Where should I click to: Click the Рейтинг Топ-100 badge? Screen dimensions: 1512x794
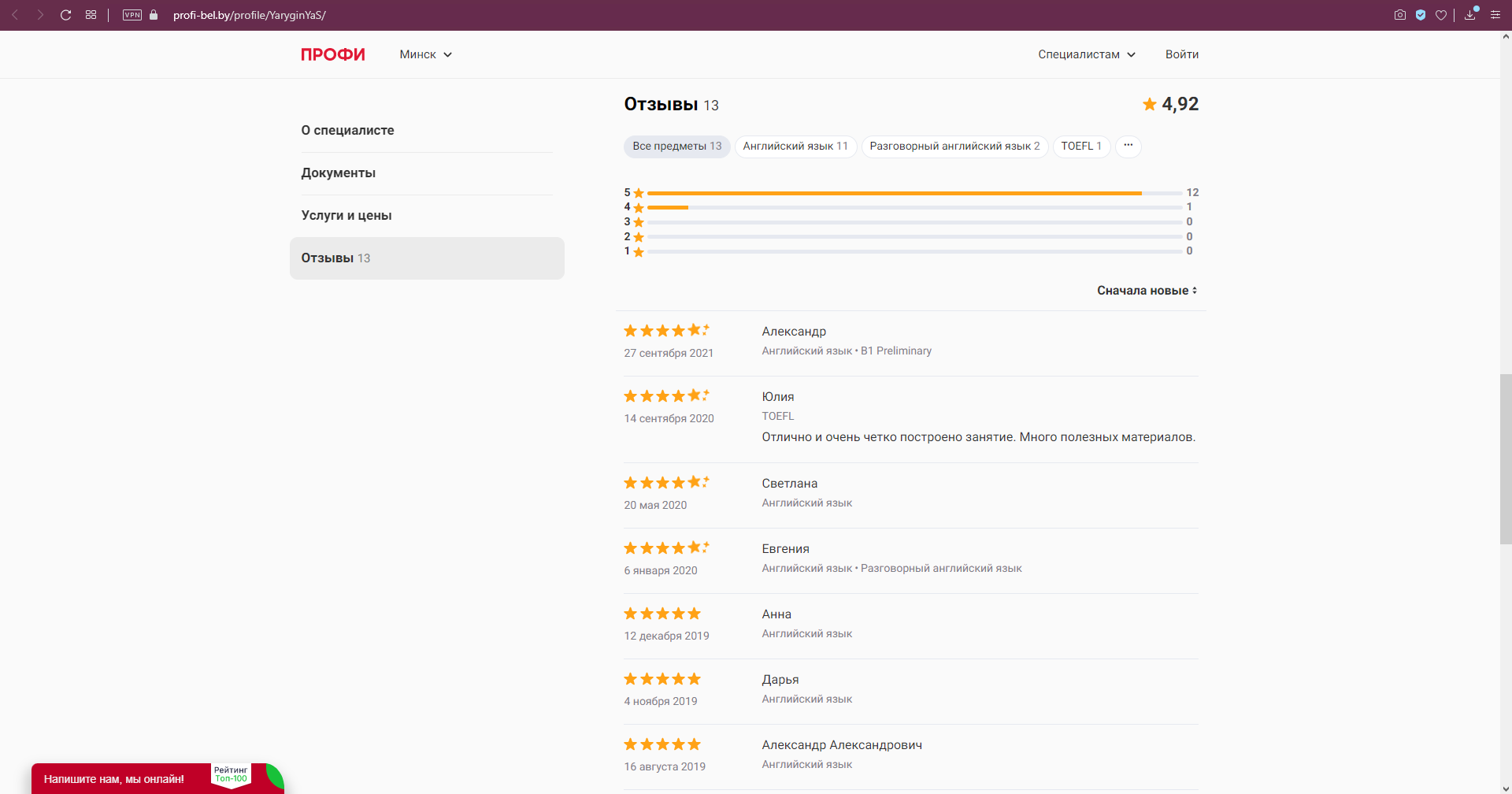pyautogui.click(x=231, y=775)
